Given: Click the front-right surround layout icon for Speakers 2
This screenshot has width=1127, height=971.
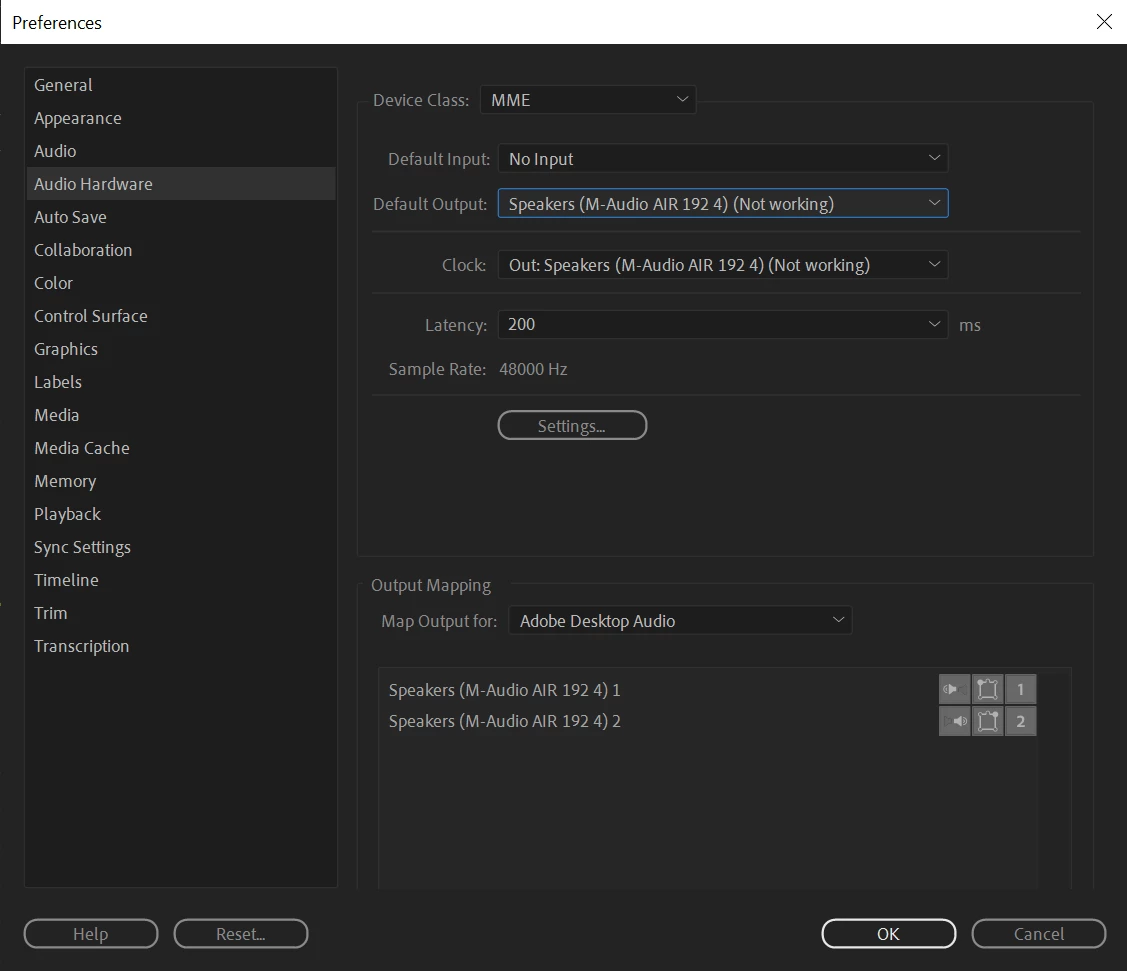Looking at the screenshot, I should coord(988,721).
